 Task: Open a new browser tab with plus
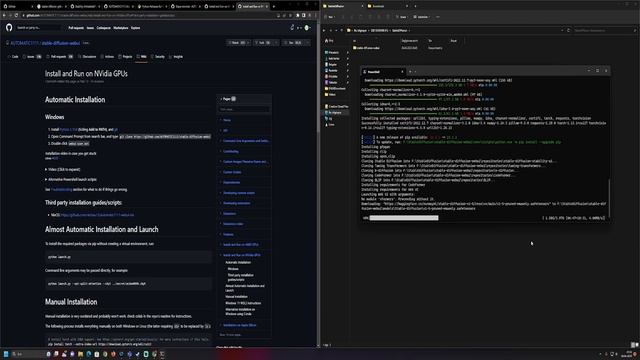pos(273,7)
